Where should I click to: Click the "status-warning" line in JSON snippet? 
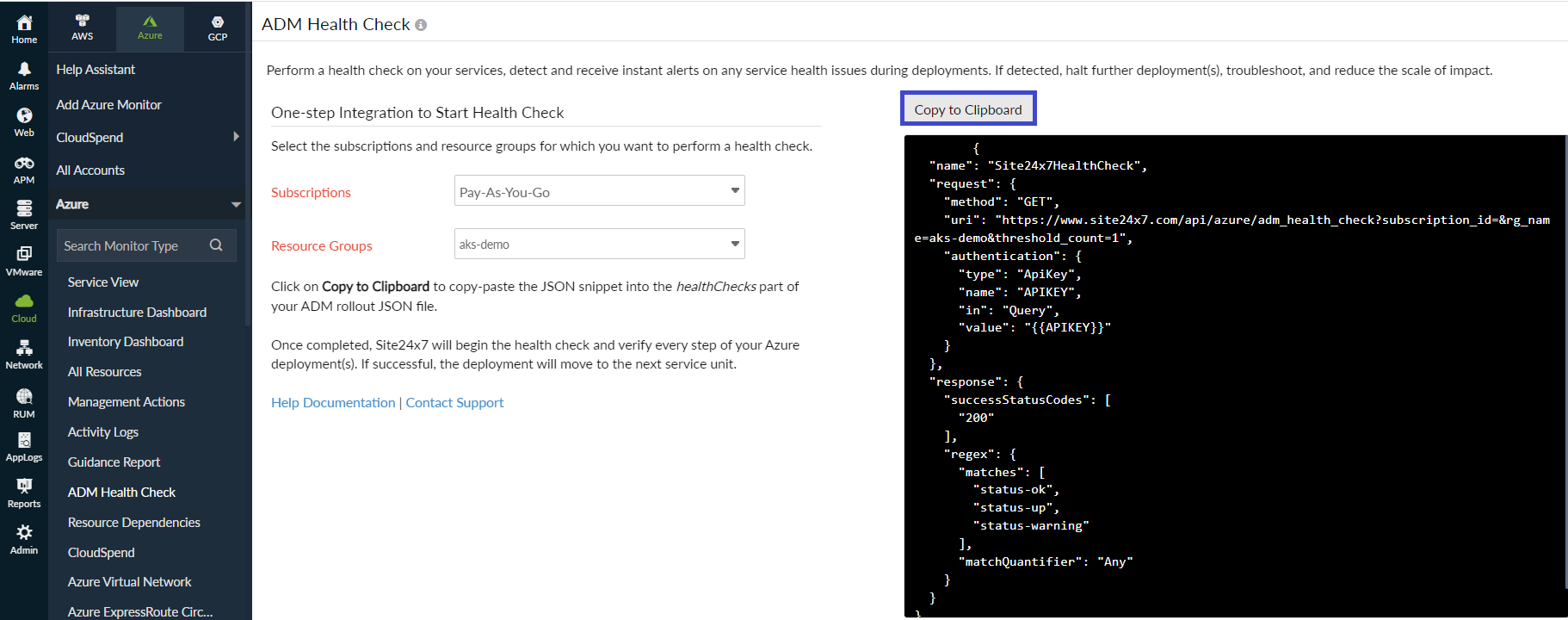click(x=1031, y=526)
